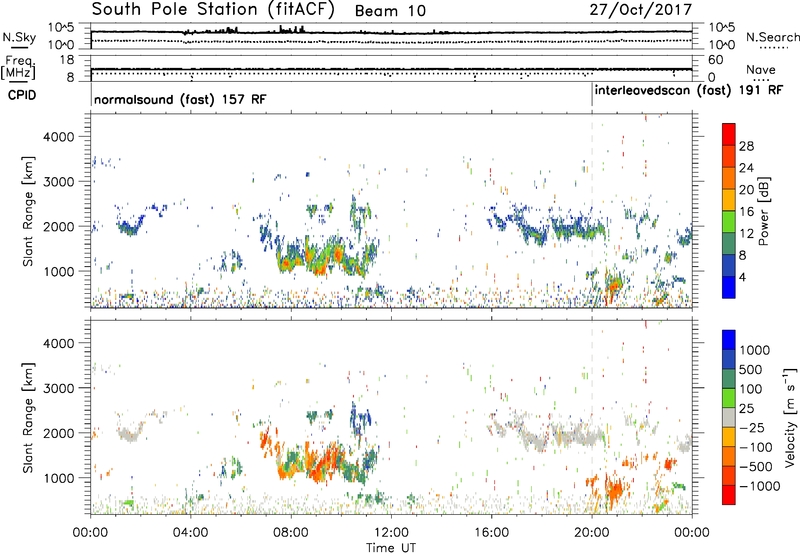This screenshot has width=800, height=554.
Task: Click the "20:00" time axis tick label
Action: (592, 533)
